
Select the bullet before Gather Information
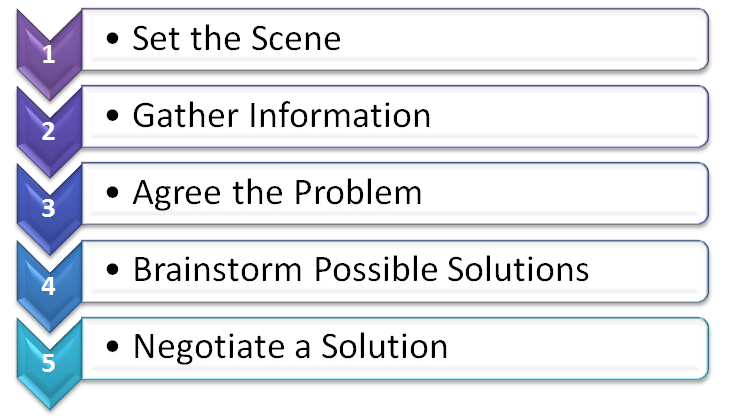click(x=112, y=116)
